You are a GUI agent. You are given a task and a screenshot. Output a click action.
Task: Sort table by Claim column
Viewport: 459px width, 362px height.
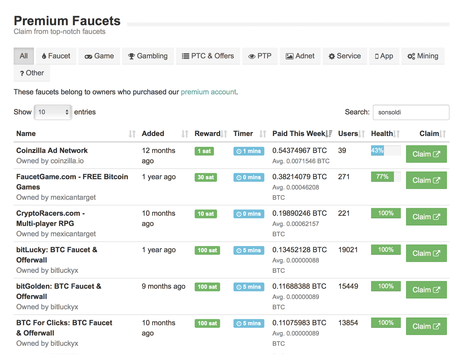coord(432,134)
